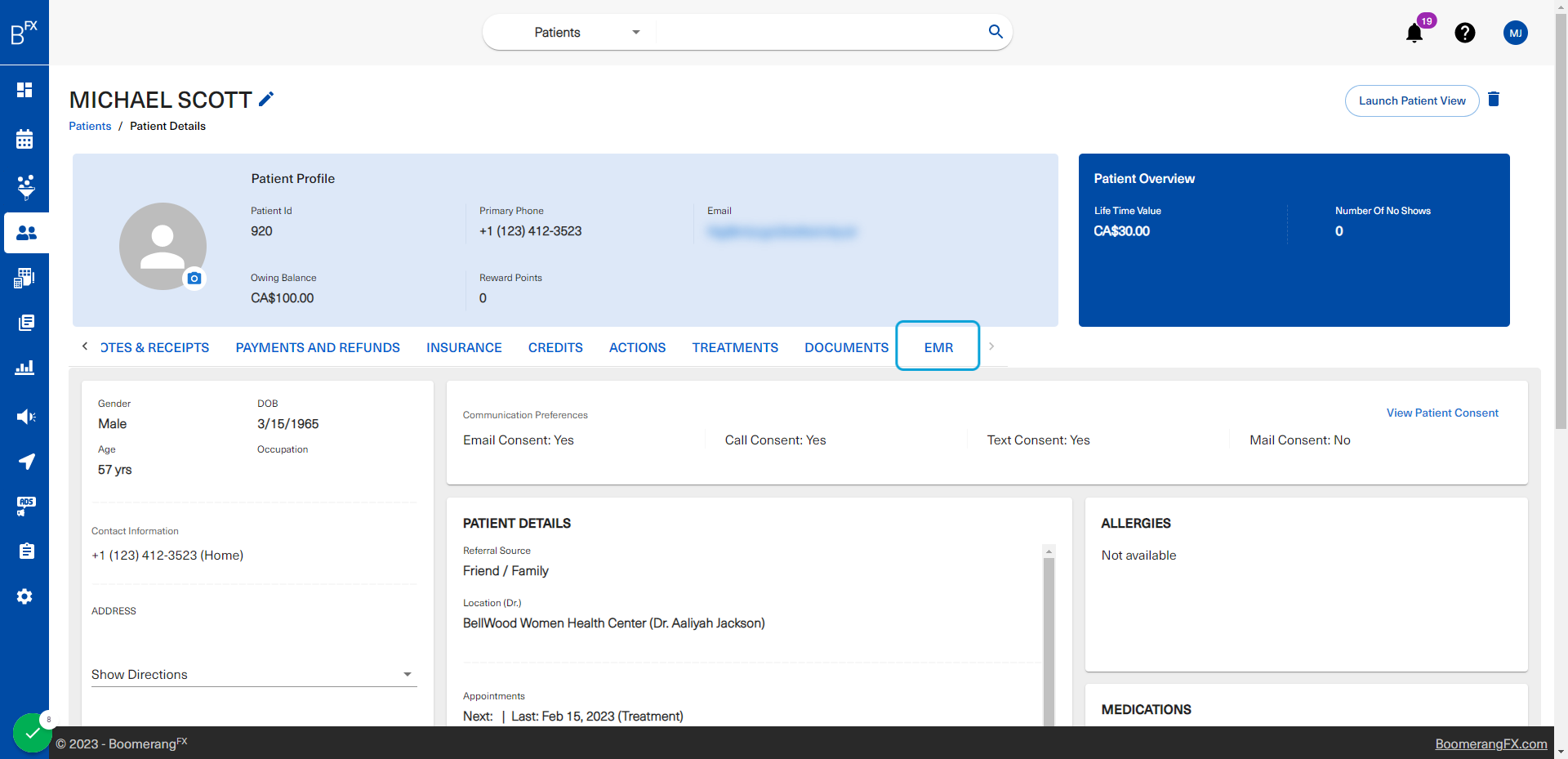
Task: Click BellWood Women Health Center location
Action: click(614, 623)
